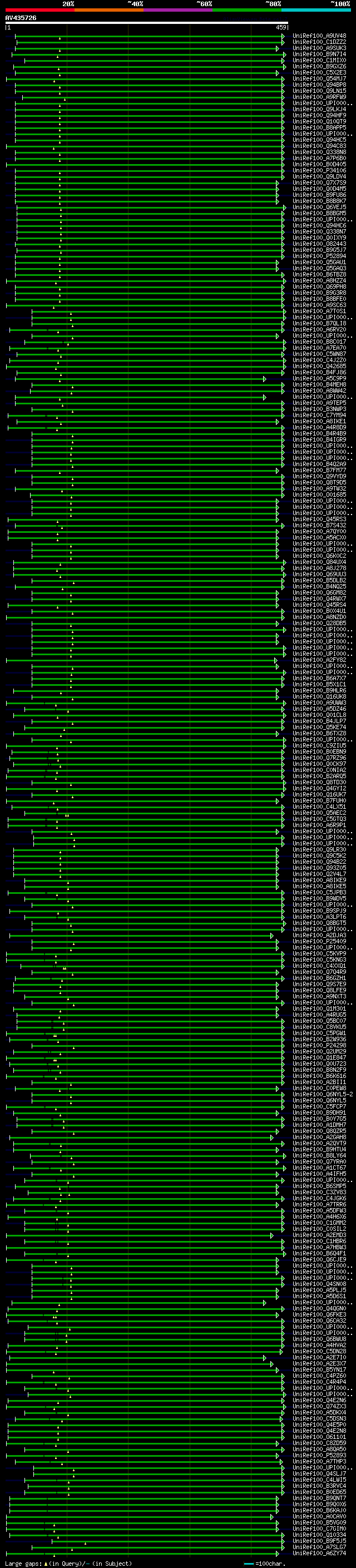This screenshot has width=356, height=1568.
Task: Click the green alignment bar for UniRef100_A5C9P9
Action: click(141, 379)
